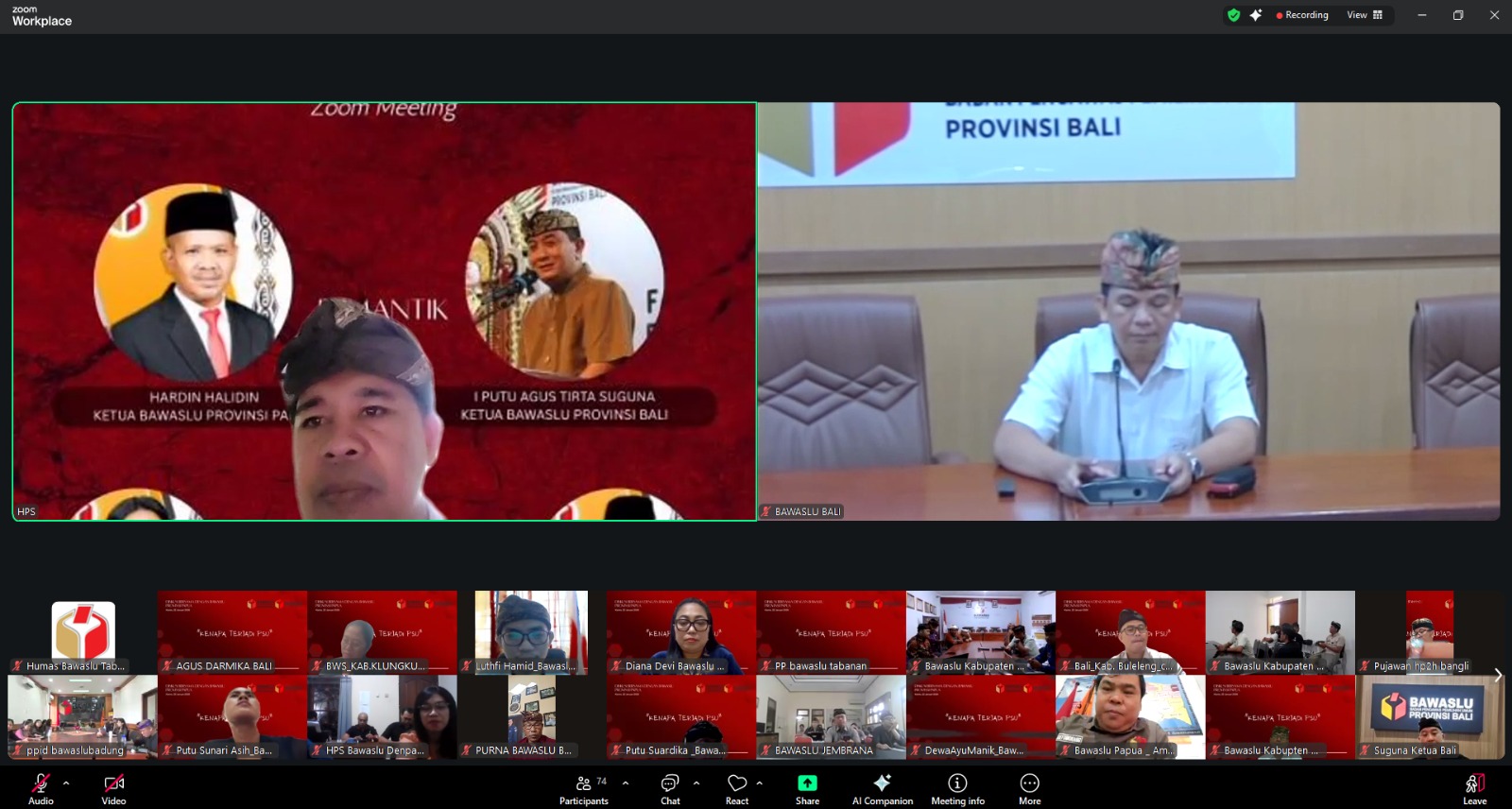Expand the caret next to Chat

696,783
